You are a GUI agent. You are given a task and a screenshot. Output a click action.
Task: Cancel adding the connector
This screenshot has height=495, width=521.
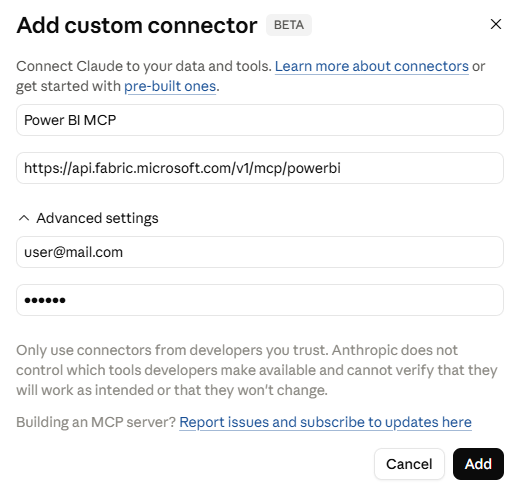(409, 464)
